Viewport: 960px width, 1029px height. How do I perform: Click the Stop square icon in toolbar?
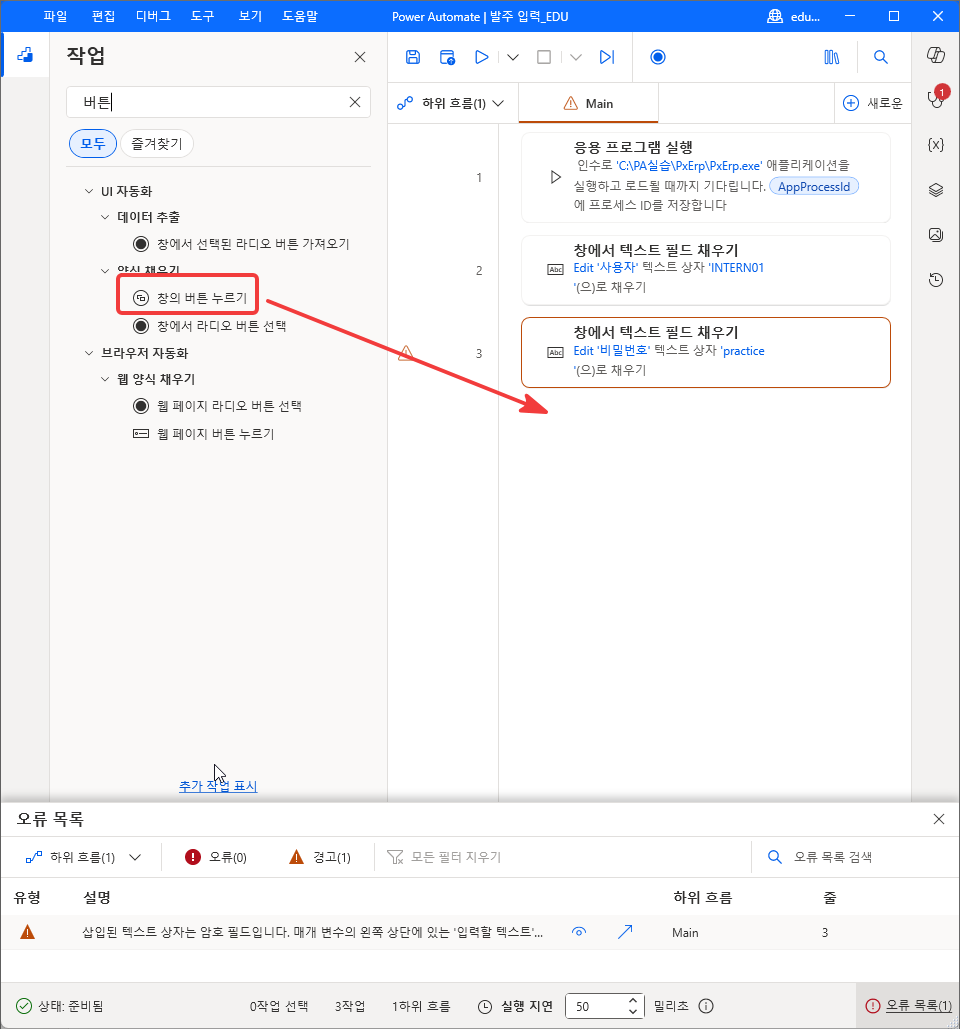click(x=544, y=57)
